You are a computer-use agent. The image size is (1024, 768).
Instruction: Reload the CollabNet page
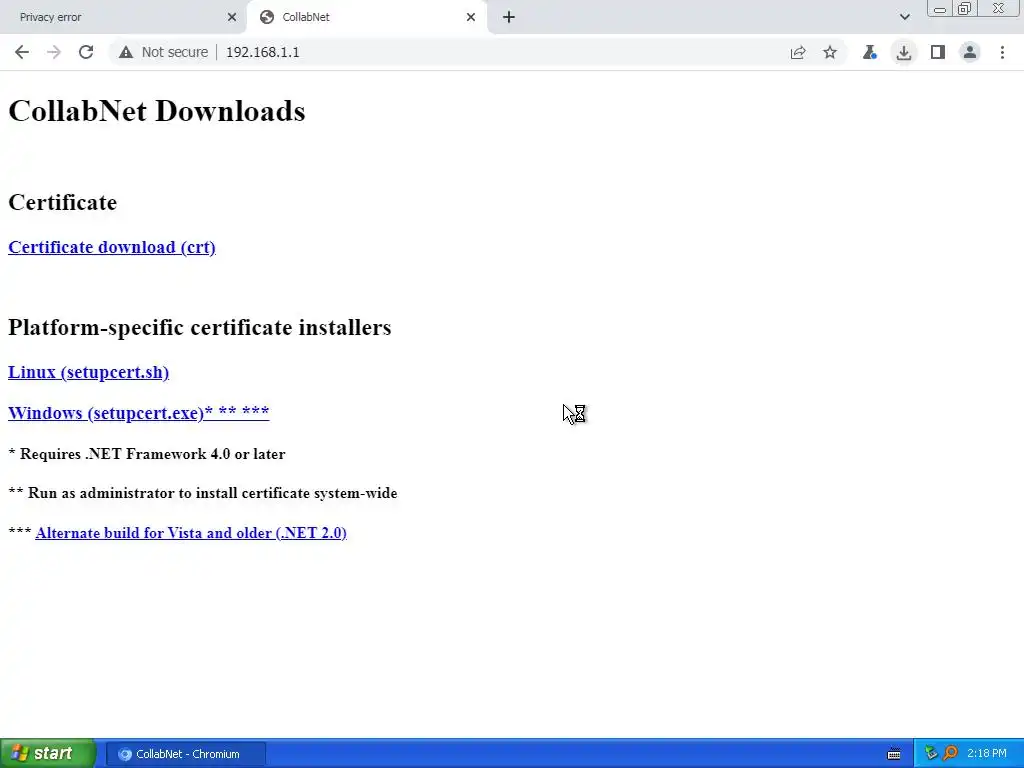point(86,52)
